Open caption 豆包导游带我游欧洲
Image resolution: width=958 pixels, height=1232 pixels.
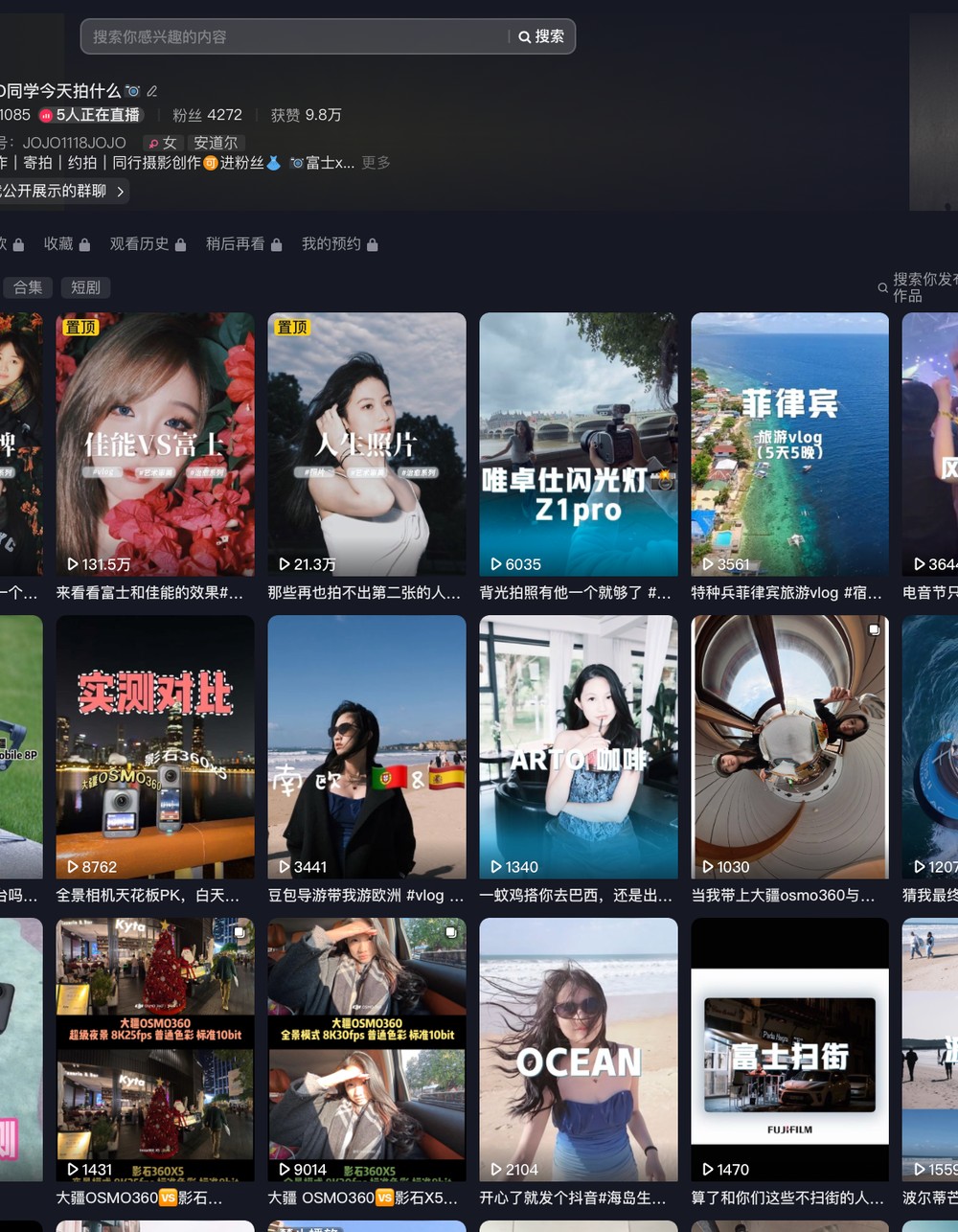[x=366, y=896]
